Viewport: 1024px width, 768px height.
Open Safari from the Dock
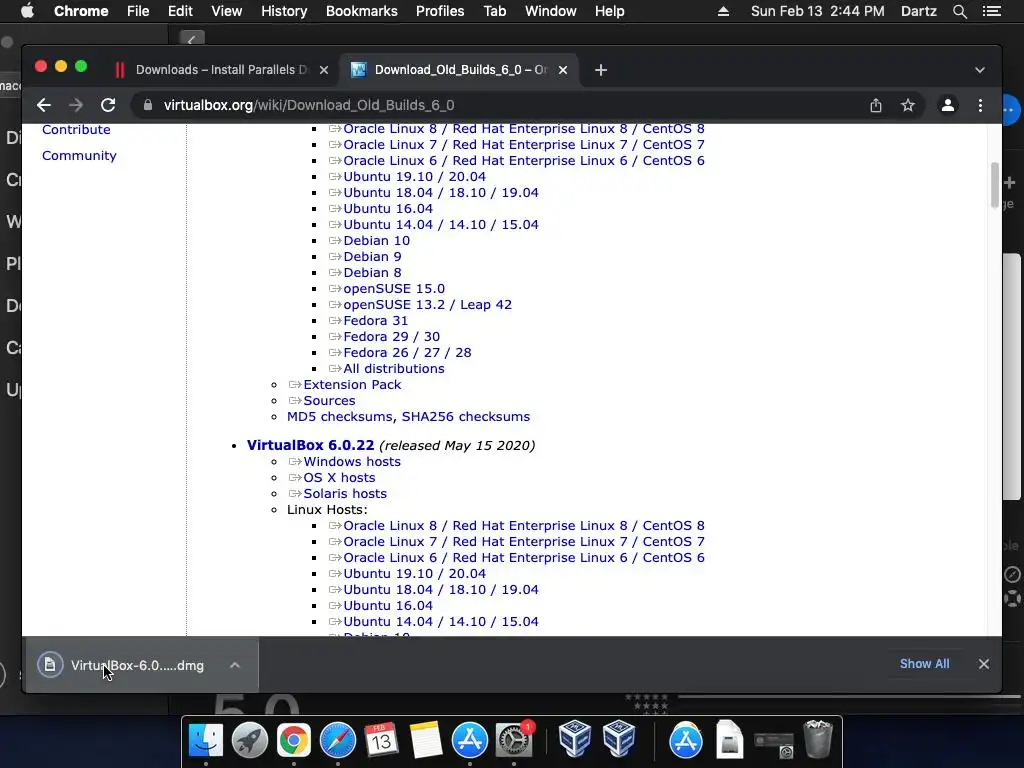(338, 741)
